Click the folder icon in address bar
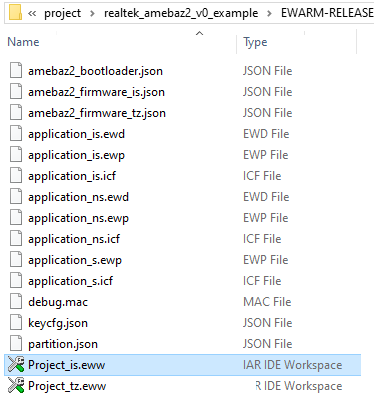 pos(15,13)
